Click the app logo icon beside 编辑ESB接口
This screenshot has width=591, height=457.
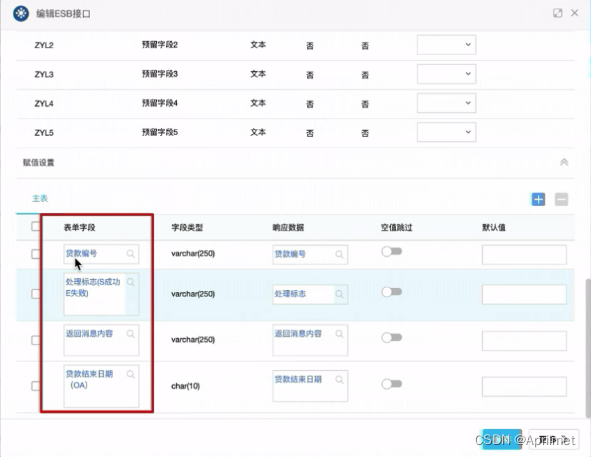(x=21, y=14)
